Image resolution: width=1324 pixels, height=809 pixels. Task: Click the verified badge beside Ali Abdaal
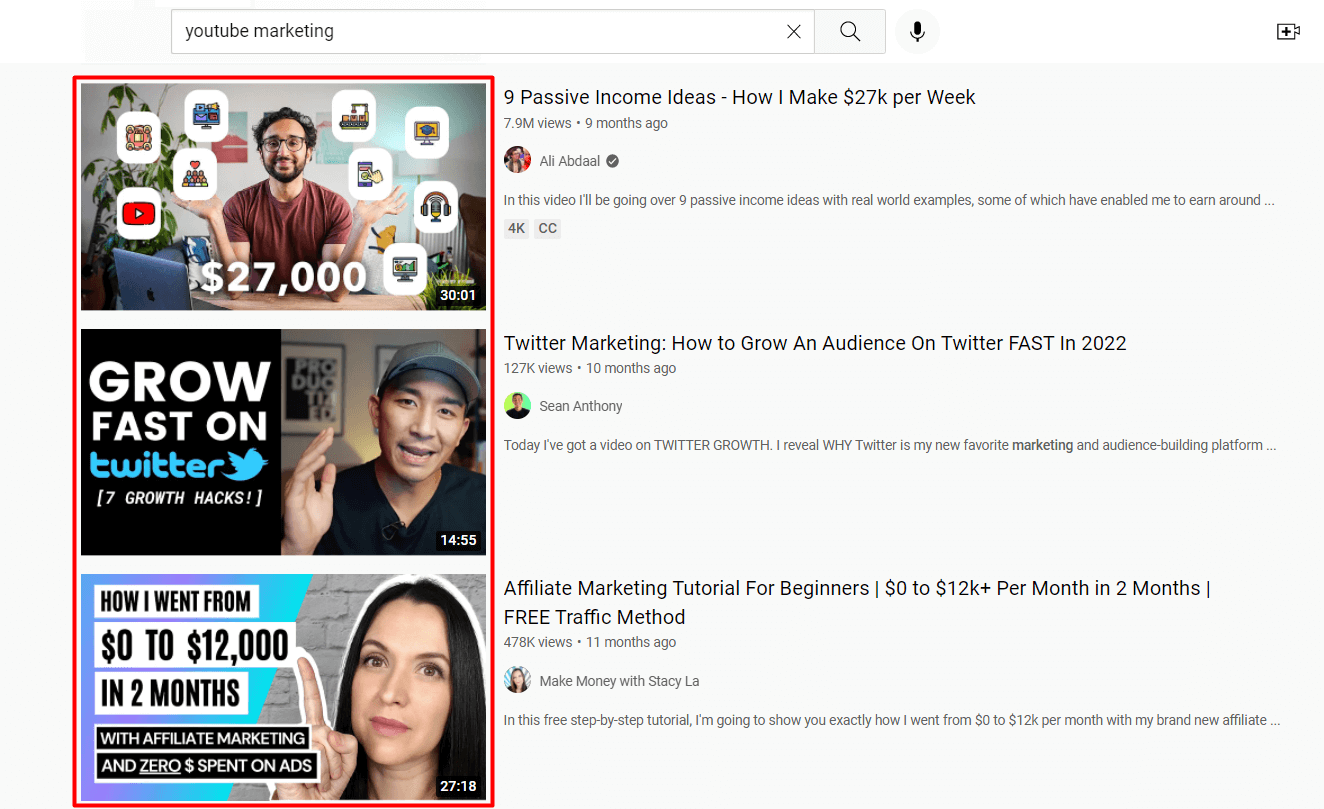[612, 161]
